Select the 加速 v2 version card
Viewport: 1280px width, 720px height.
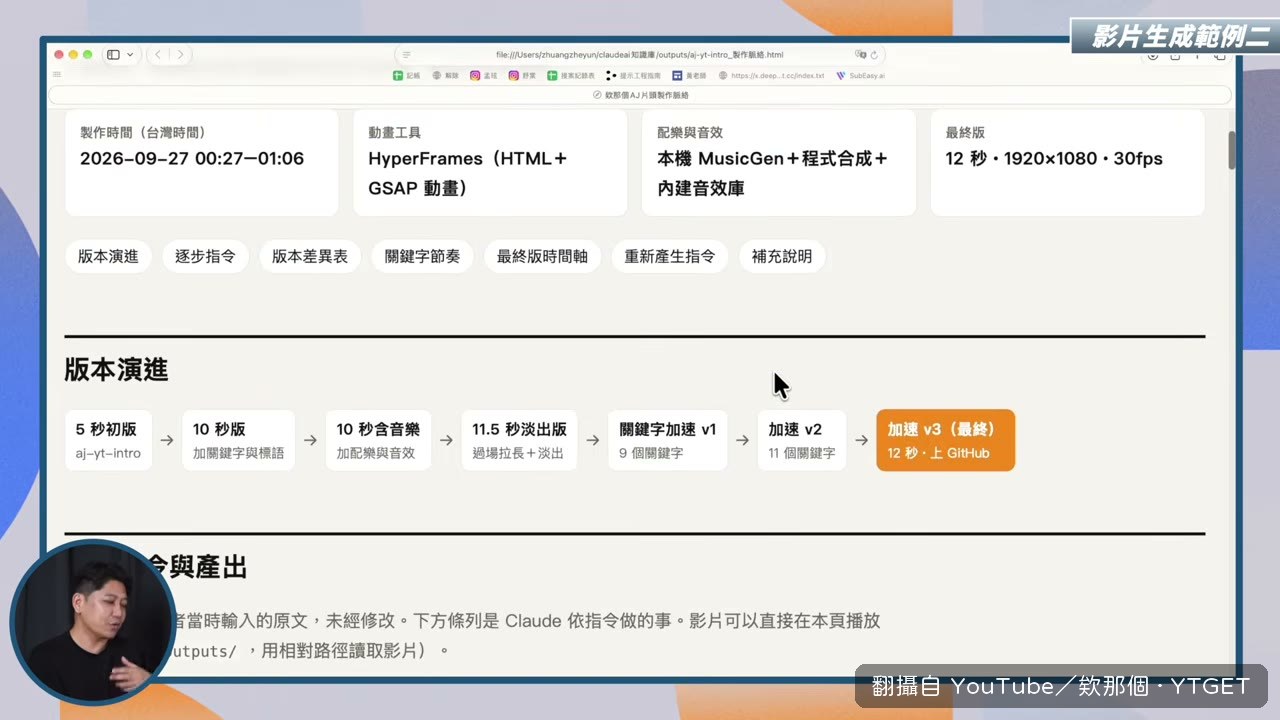click(802, 440)
